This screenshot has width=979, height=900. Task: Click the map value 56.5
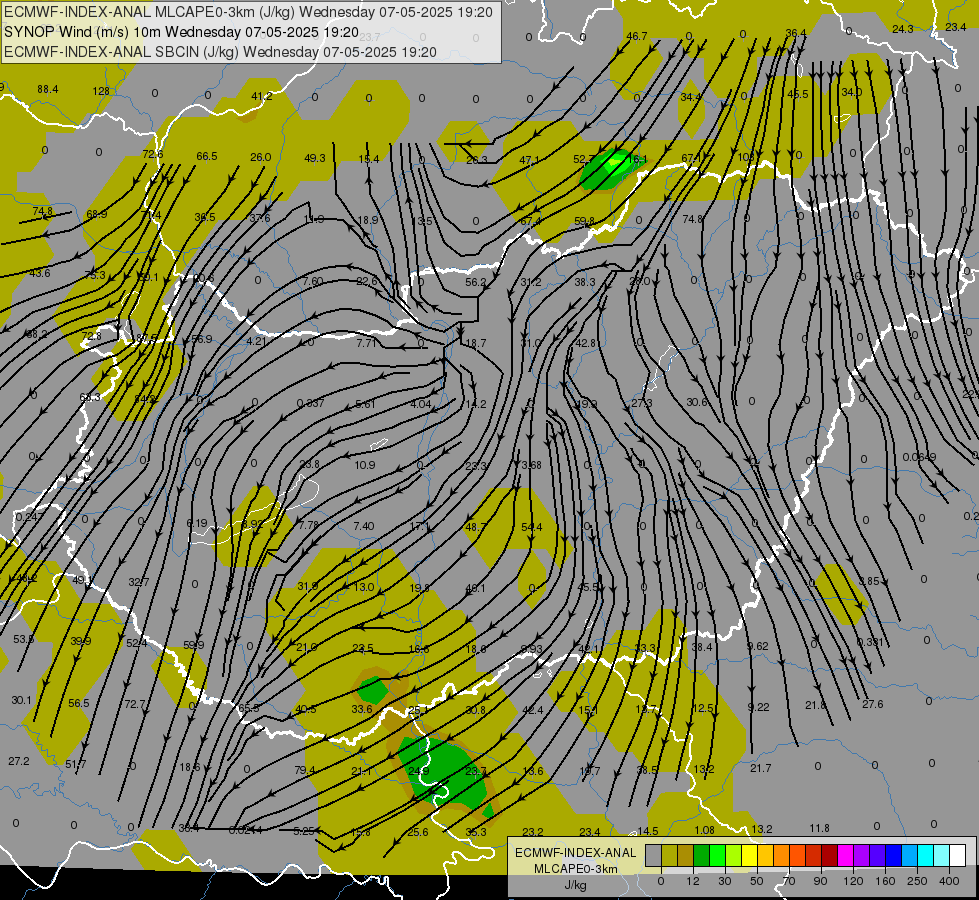pos(79,703)
